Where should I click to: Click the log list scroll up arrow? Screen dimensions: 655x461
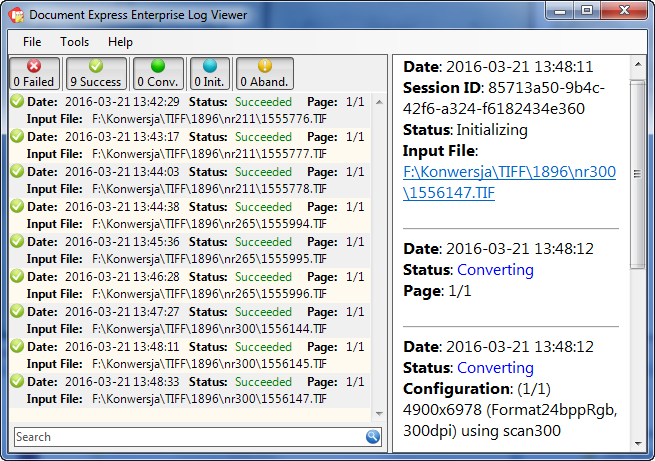click(379, 102)
